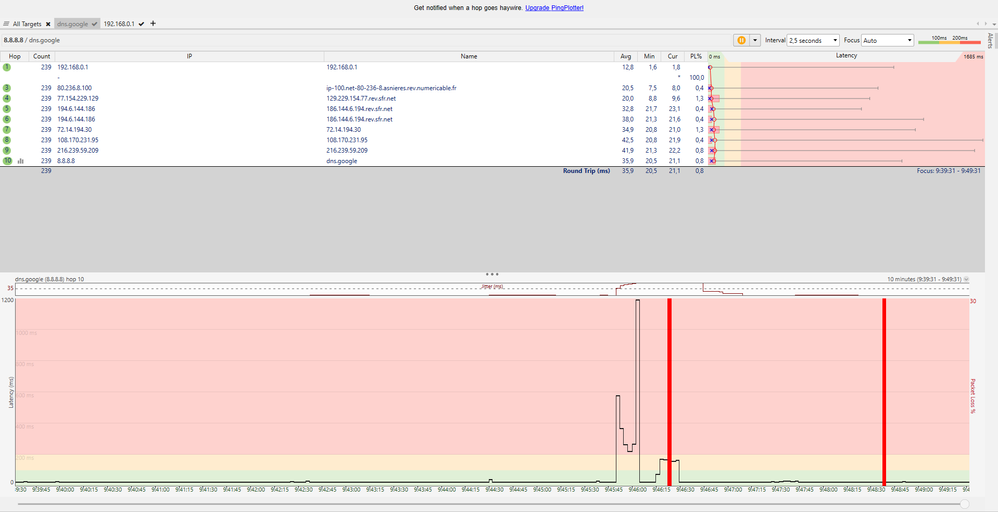
Task: Click the jitter graph strip above the timeline
Action: click(x=492, y=289)
